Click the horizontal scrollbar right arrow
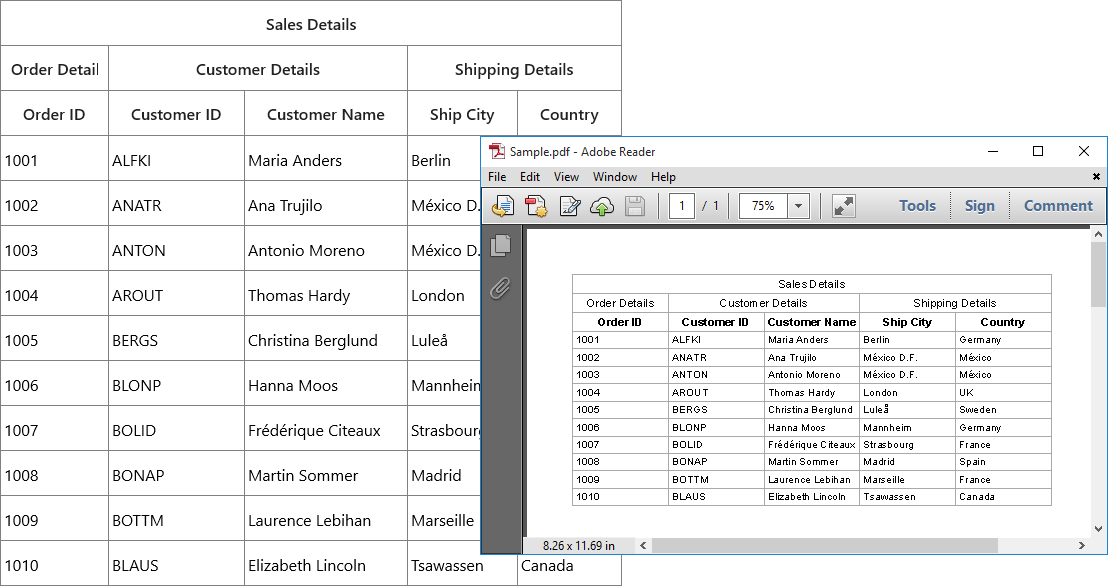 [1081, 545]
